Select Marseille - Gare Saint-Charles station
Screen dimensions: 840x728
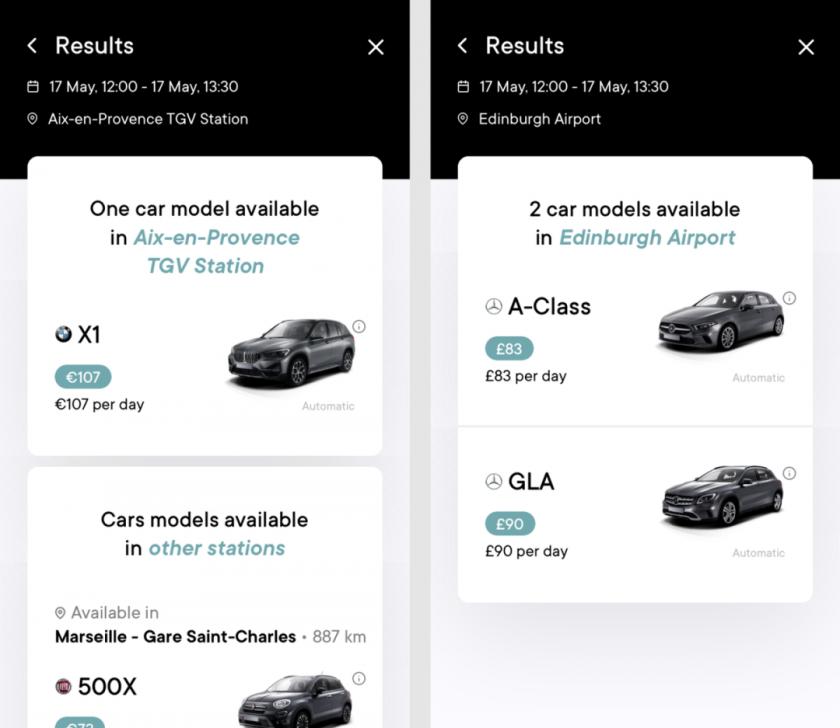point(175,636)
